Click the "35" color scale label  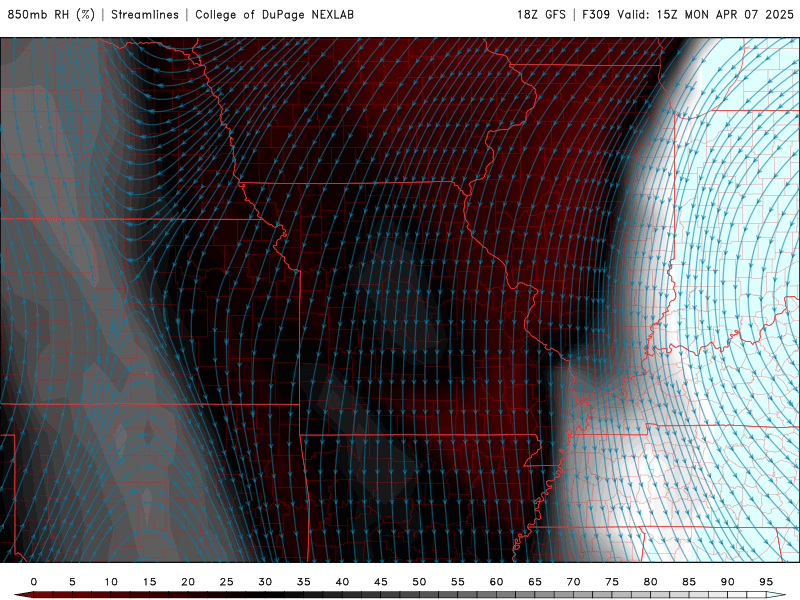304,582
